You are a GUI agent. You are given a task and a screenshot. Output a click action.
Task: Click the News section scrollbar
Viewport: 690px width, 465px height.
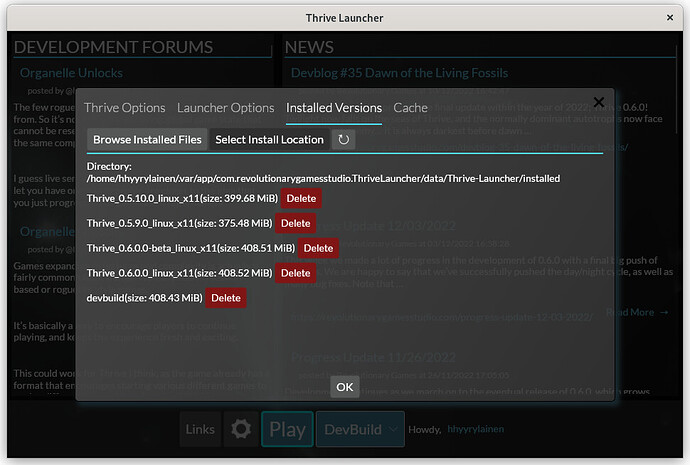click(x=678, y=90)
